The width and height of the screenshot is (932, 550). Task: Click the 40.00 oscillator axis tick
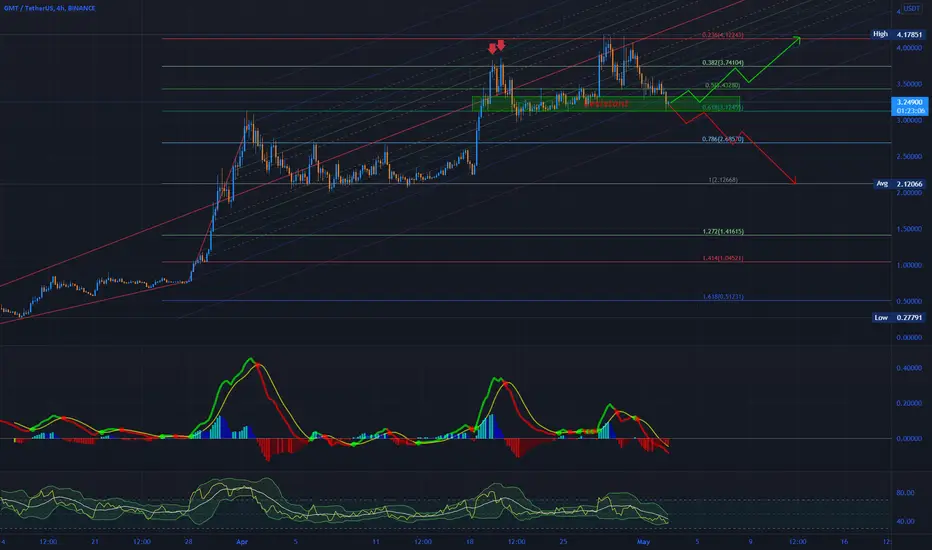point(905,521)
